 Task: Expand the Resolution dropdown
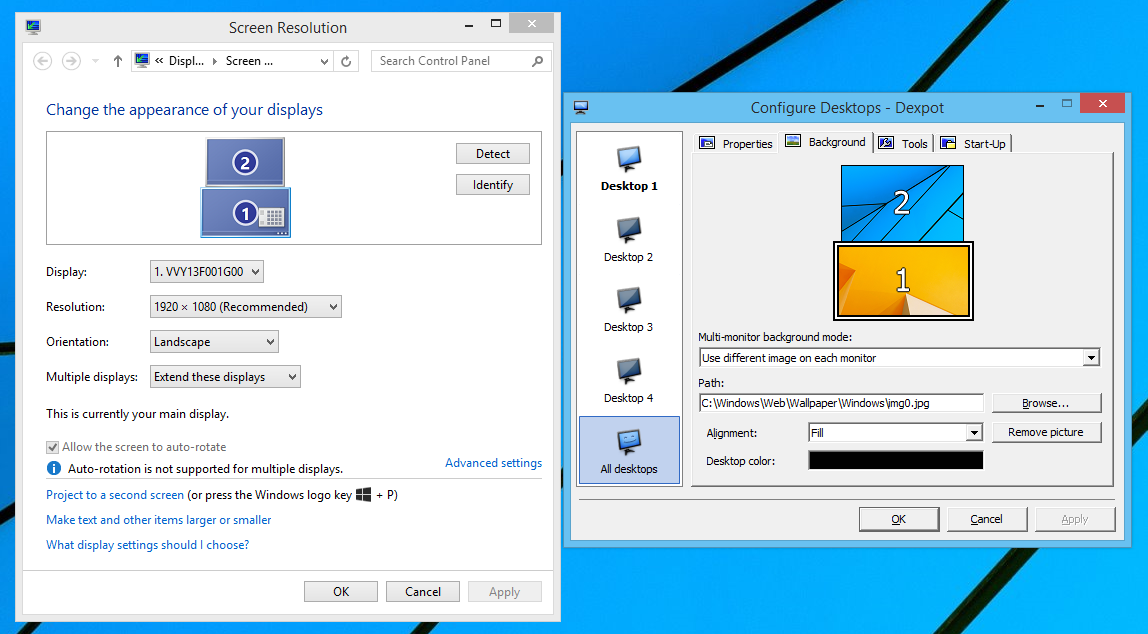coord(245,307)
